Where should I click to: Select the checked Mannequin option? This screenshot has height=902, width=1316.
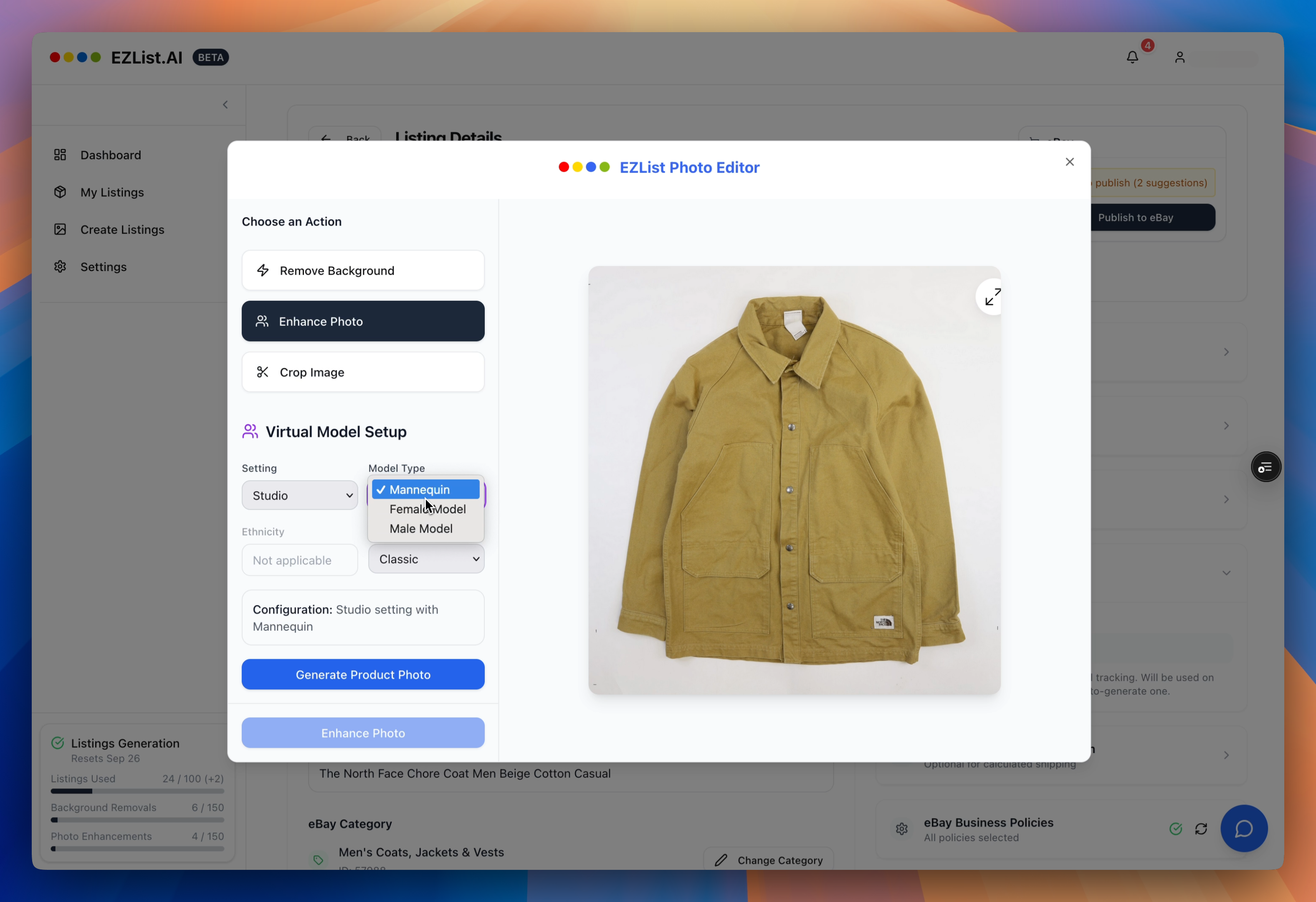click(x=425, y=490)
